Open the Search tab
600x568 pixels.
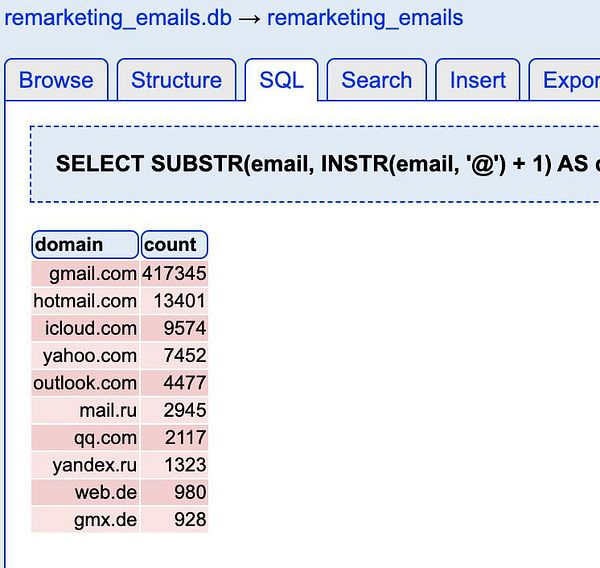[x=377, y=80]
